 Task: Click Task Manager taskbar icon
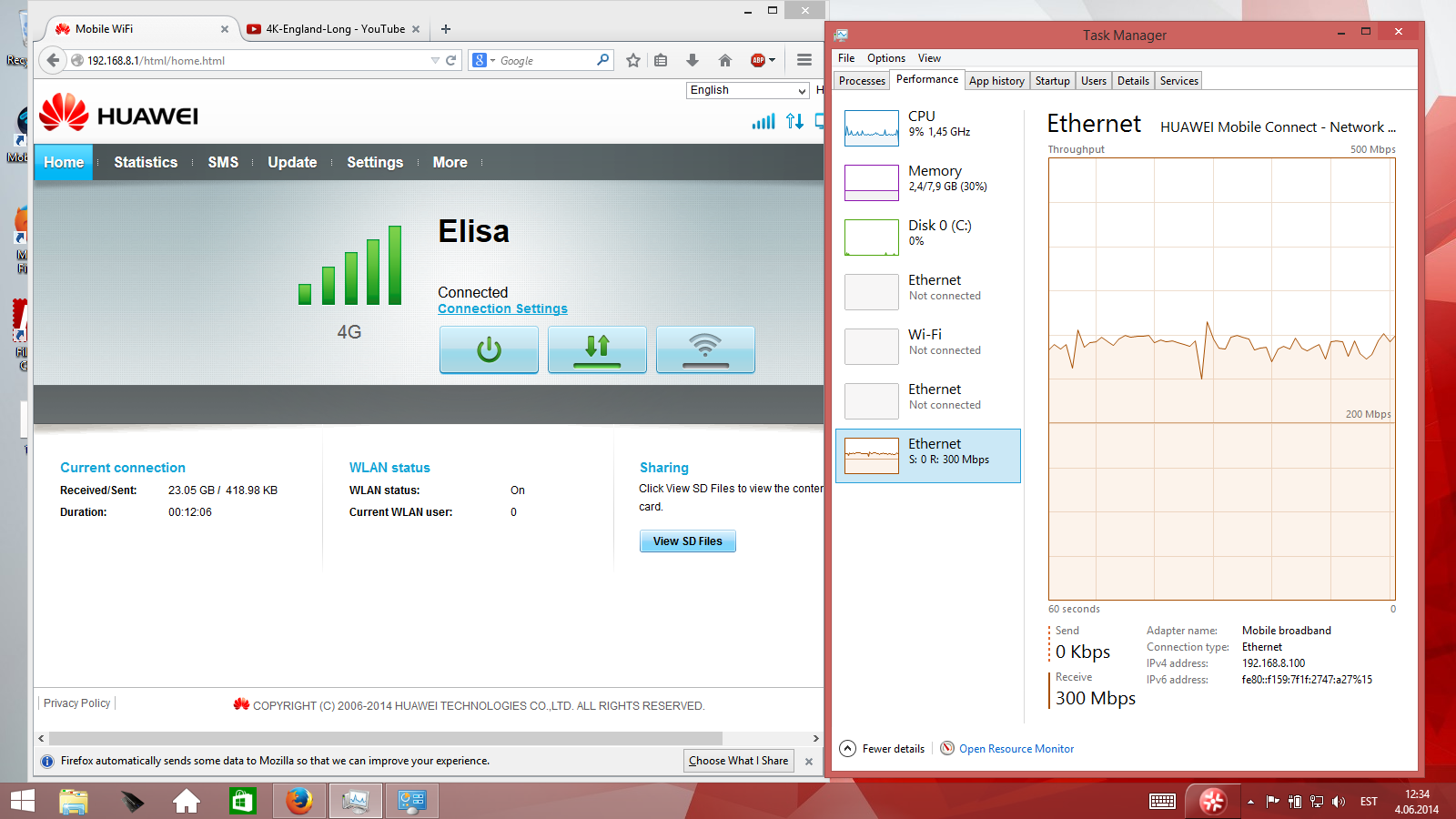355,801
